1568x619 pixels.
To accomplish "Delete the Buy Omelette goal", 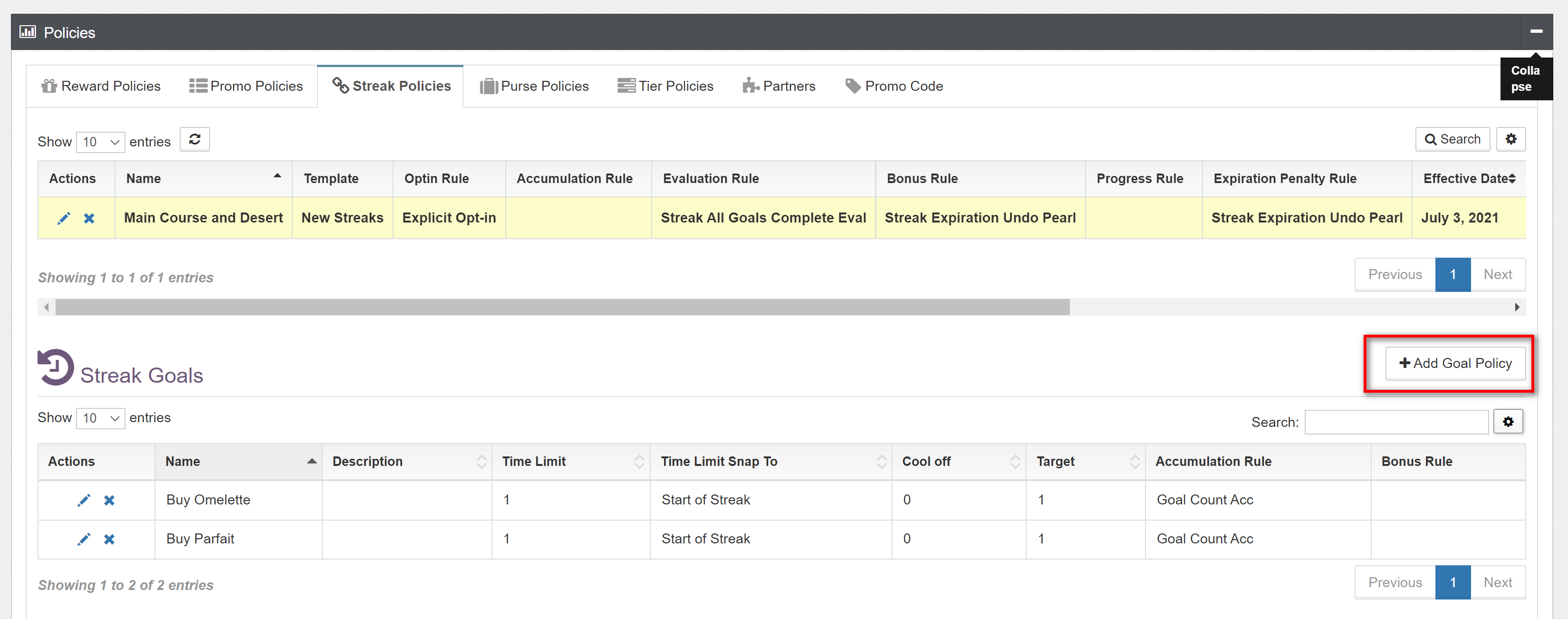I will tap(110, 500).
